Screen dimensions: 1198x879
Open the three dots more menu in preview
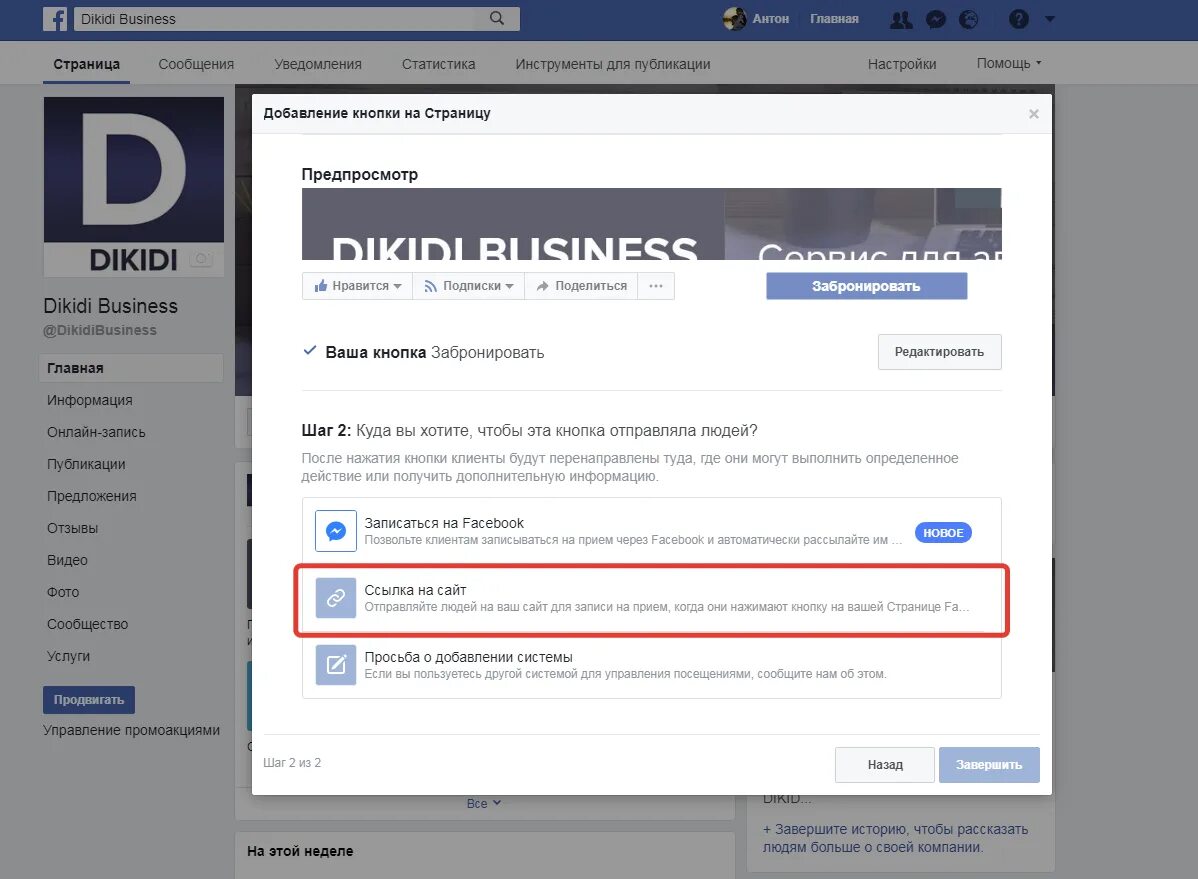point(656,286)
